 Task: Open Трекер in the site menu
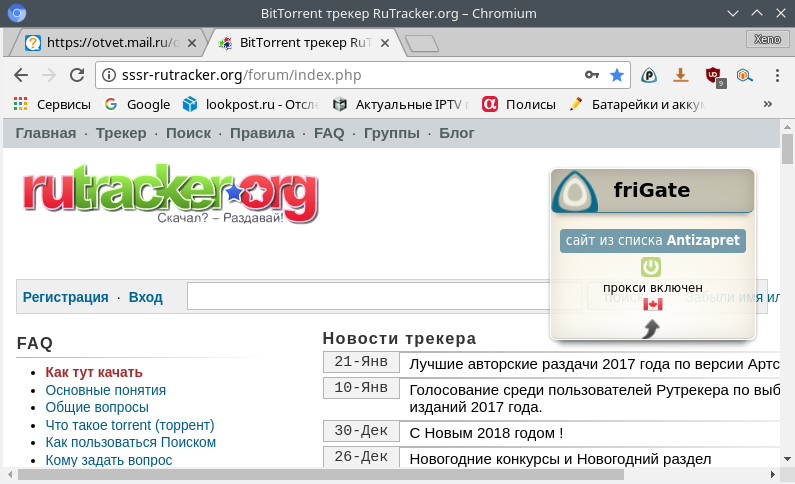coord(121,133)
